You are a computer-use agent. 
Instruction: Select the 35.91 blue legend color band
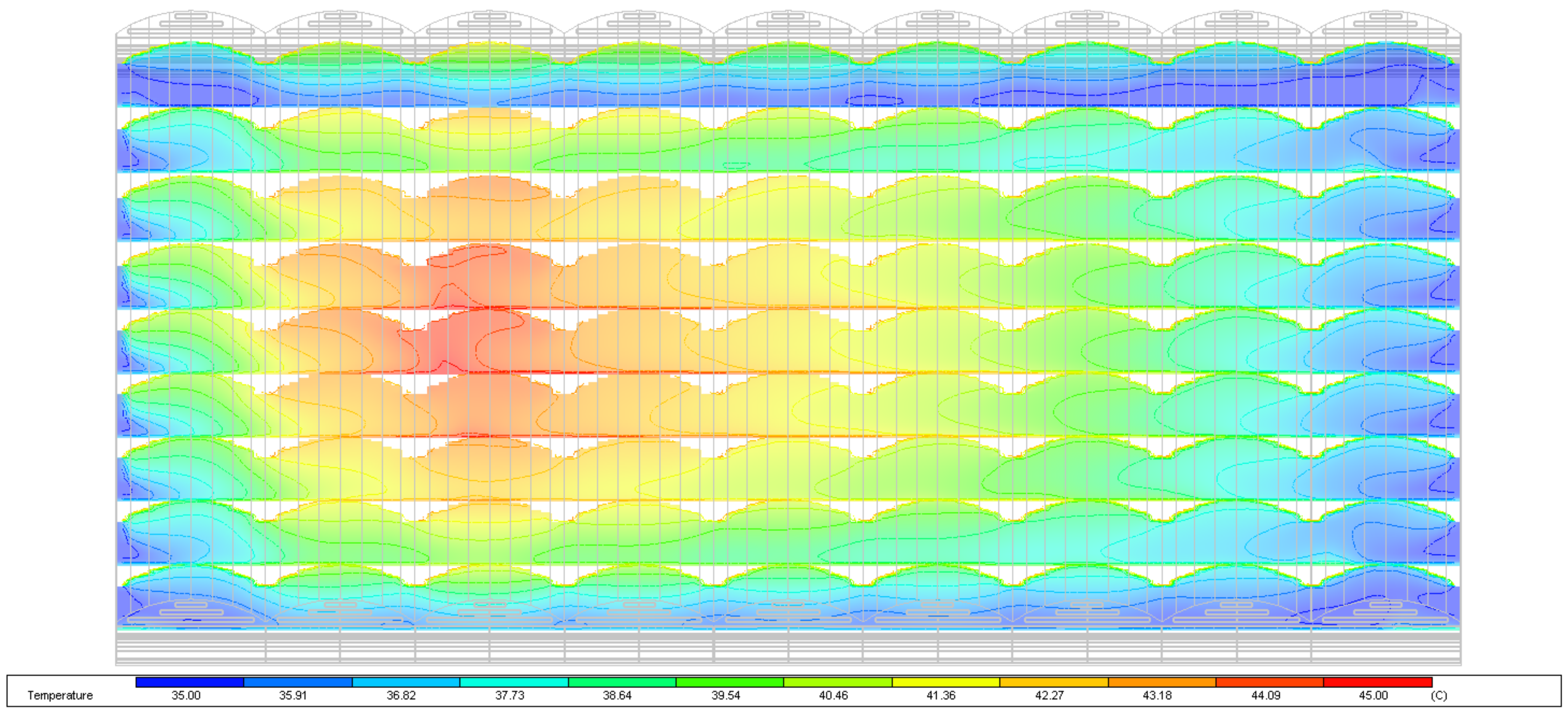(298, 682)
